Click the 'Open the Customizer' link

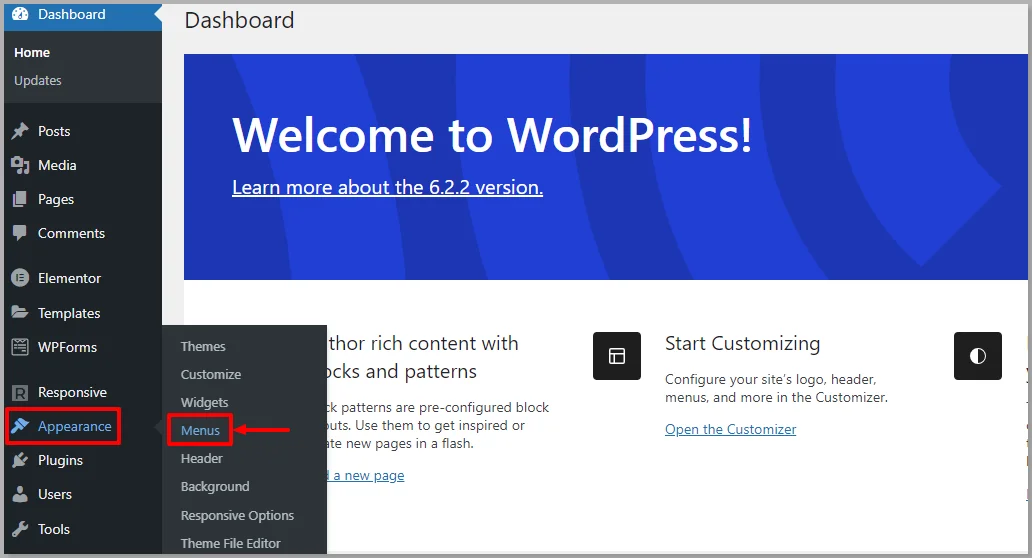731,429
